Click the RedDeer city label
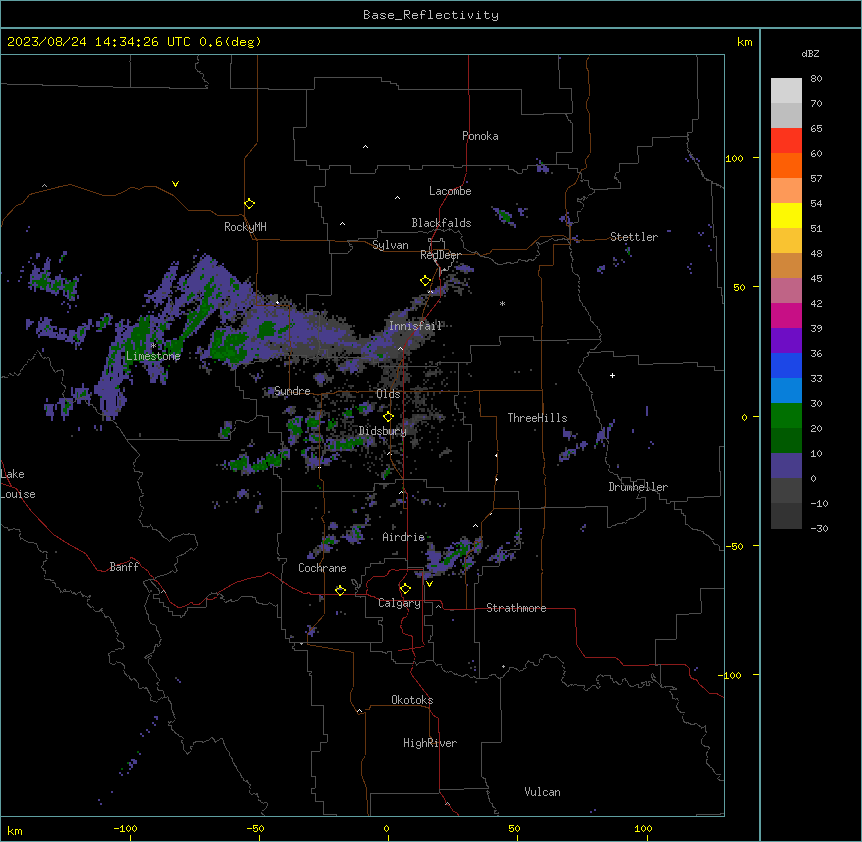This screenshot has height=842, width=862. [x=440, y=255]
